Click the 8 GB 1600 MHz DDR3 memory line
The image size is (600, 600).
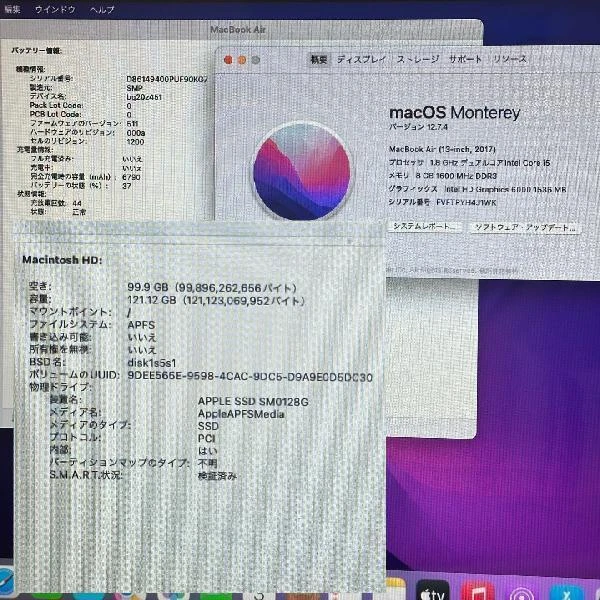coord(443,176)
